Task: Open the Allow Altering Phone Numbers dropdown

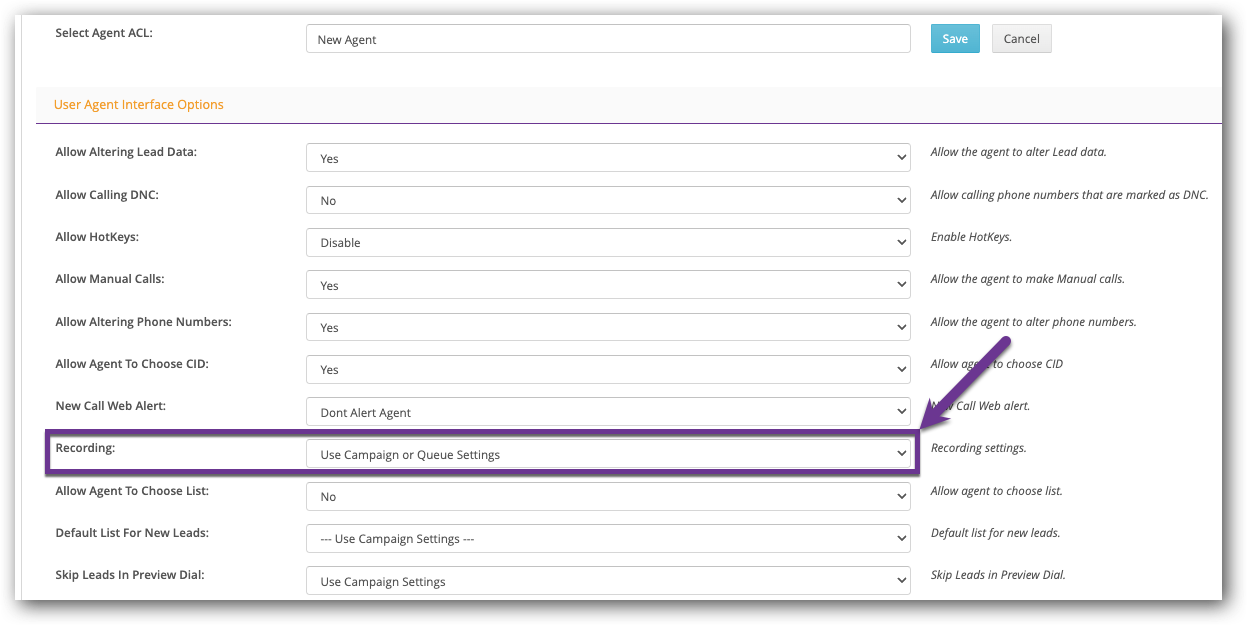Action: pyautogui.click(x=607, y=327)
